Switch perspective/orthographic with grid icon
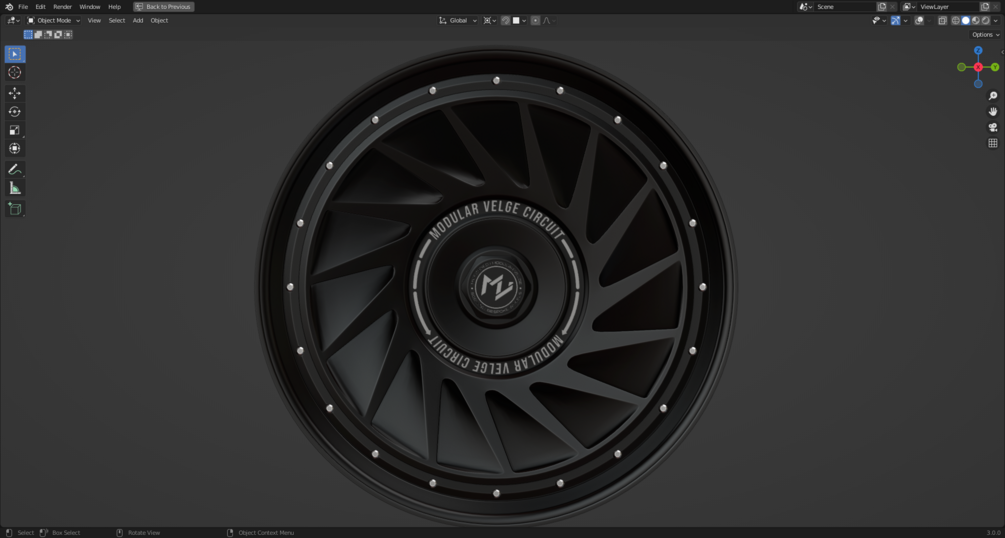This screenshot has height=538, width=1005. tap(993, 143)
